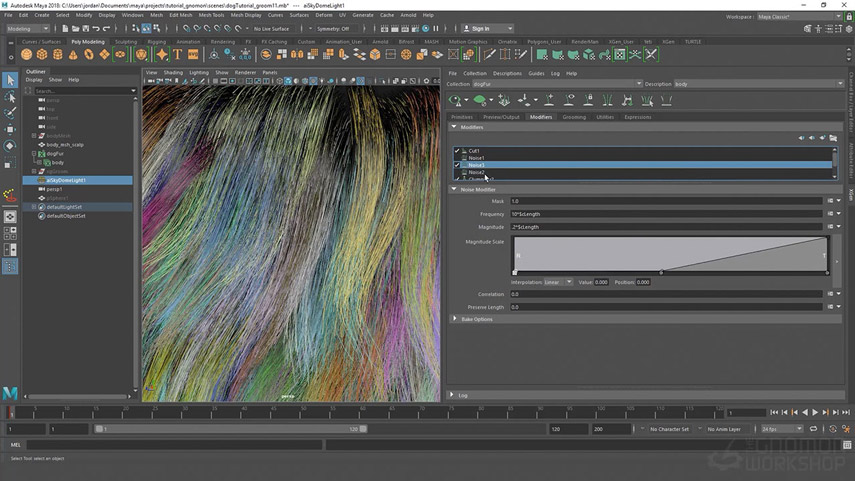
Task: Choose the Rotate tool in toolbox
Action: tap(10, 146)
